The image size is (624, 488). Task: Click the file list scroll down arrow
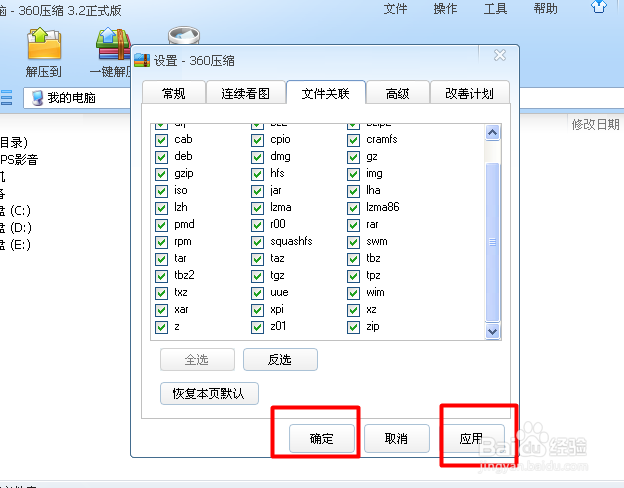493,331
